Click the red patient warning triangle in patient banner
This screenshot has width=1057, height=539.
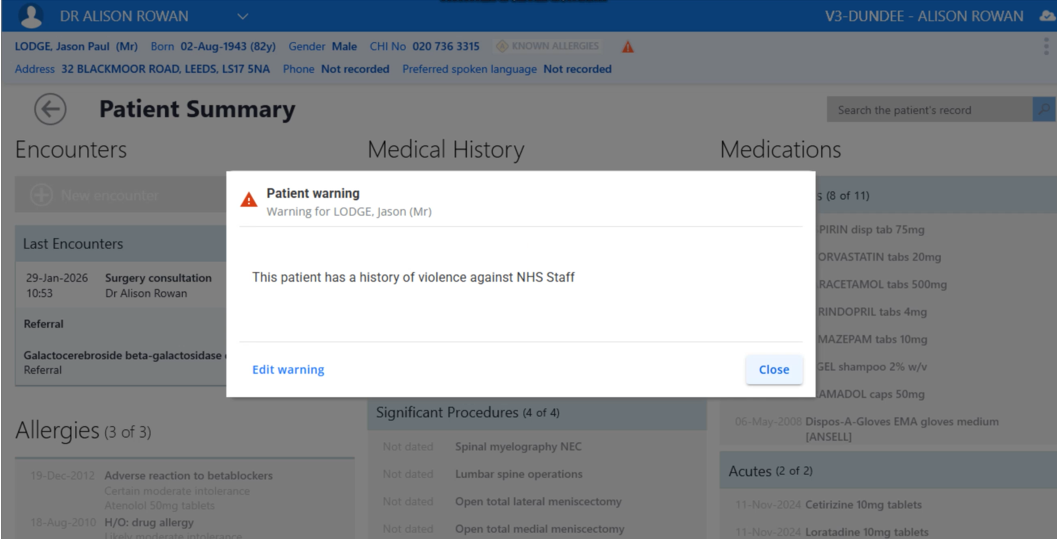[x=628, y=47]
